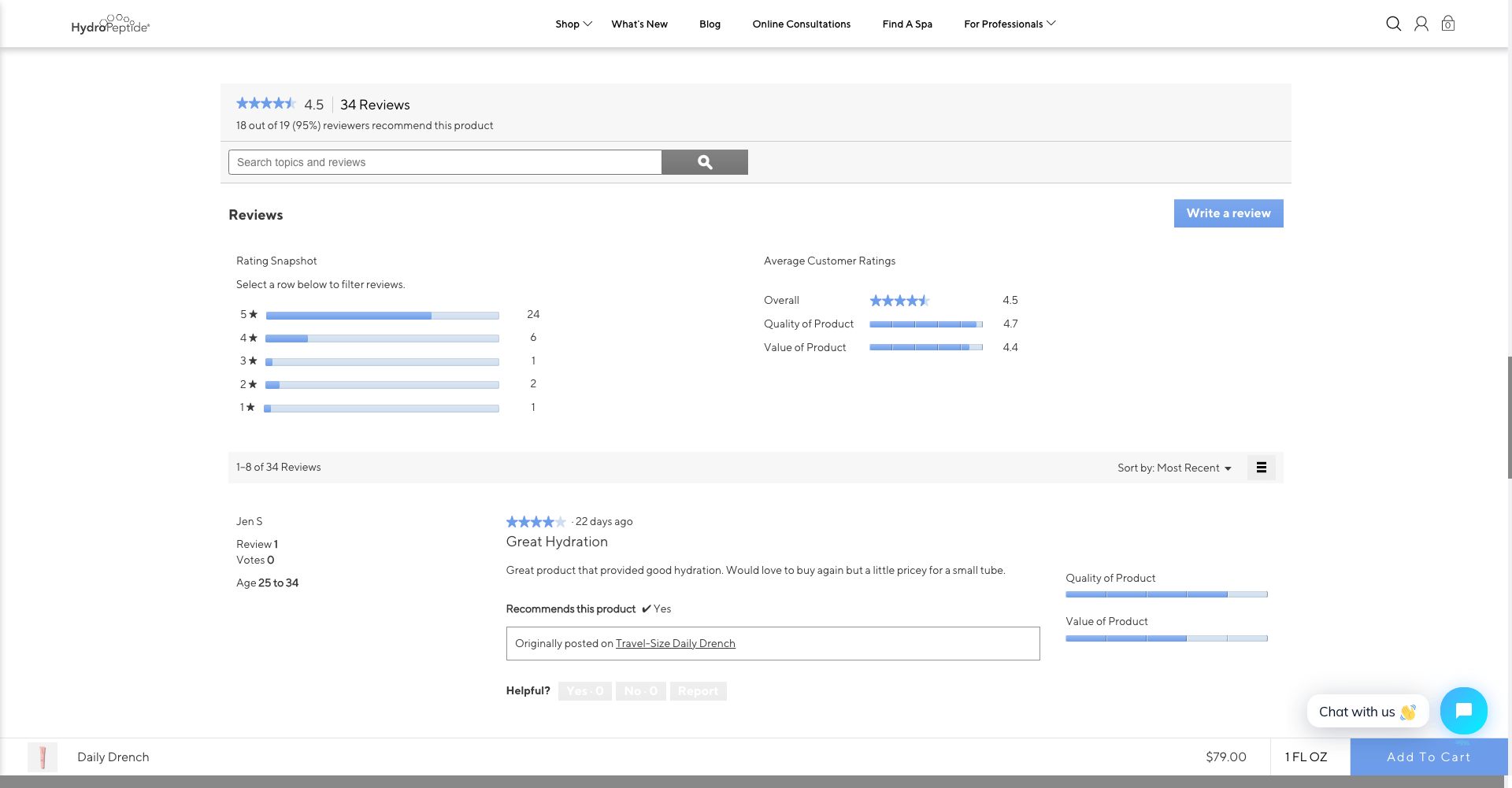Open the shopping bag cart icon

1447,24
